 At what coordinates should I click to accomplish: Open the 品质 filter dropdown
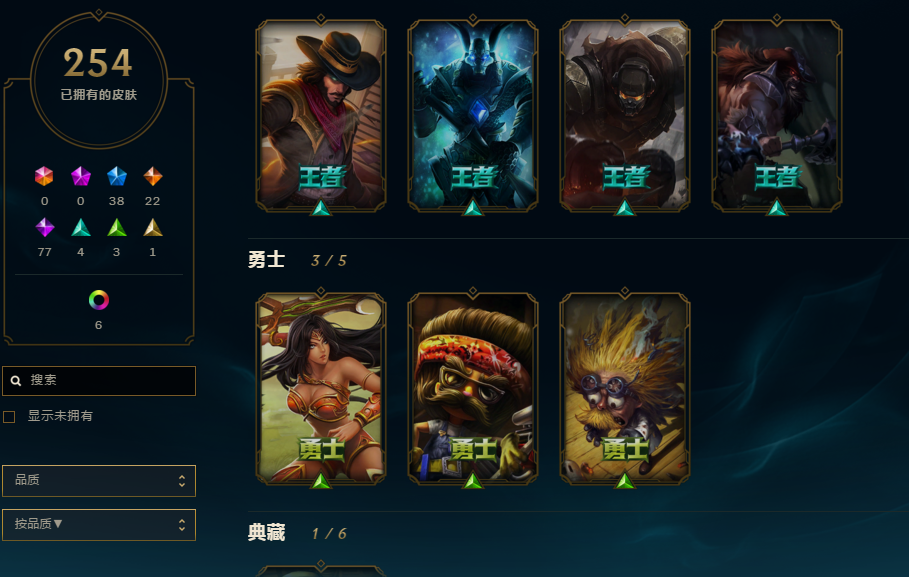[x=99, y=481]
